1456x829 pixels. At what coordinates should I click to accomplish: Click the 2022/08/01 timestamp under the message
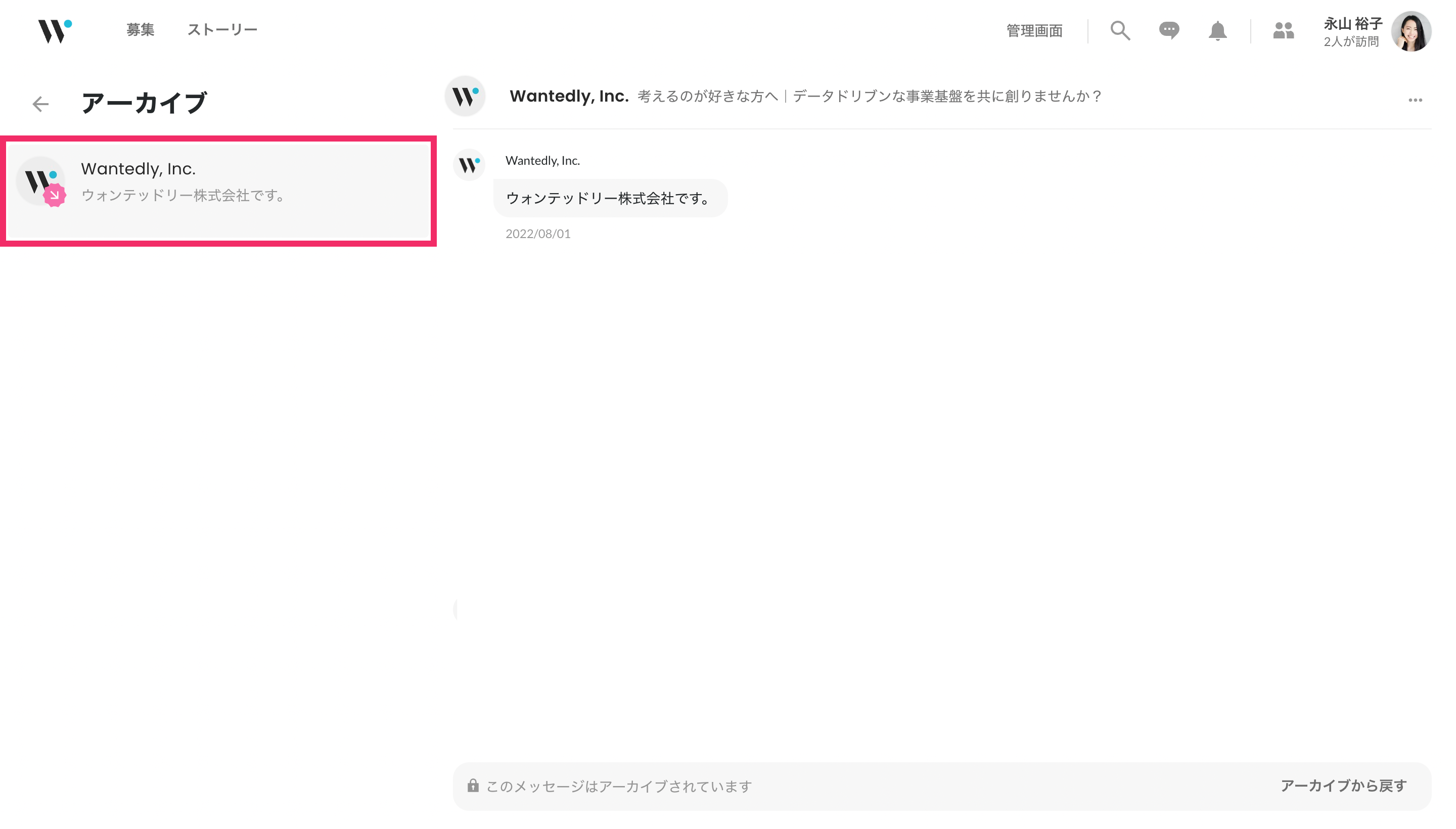point(537,234)
